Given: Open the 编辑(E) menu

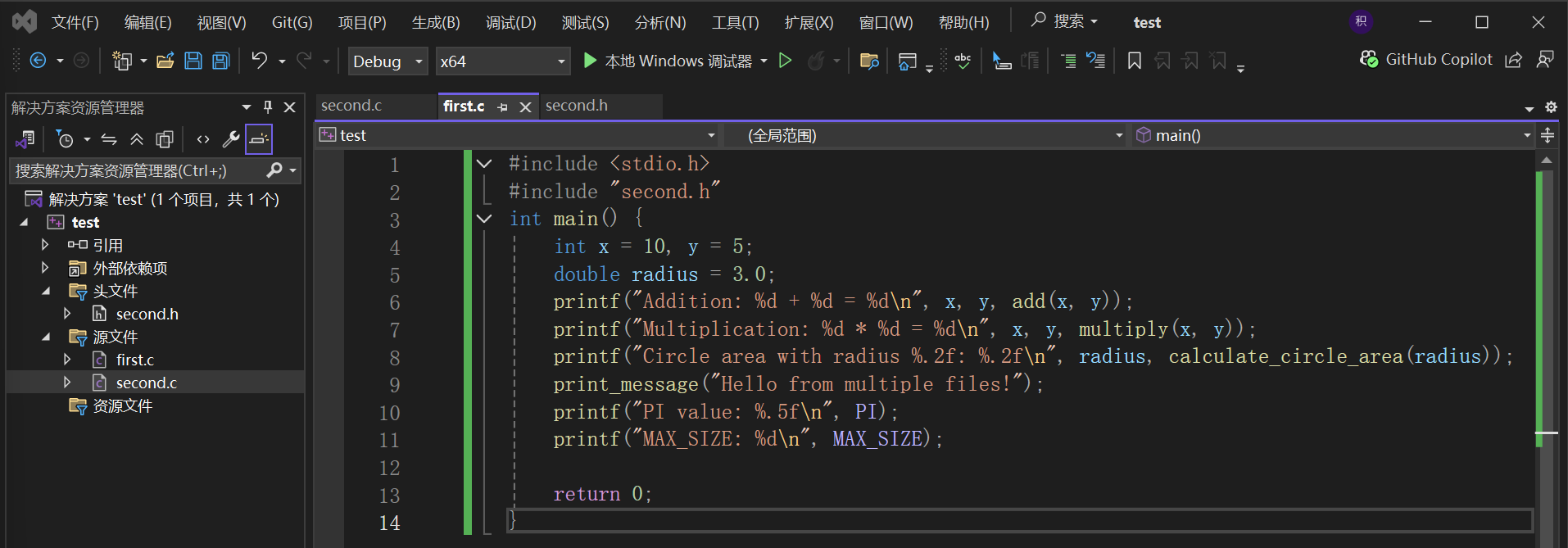Looking at the screenshot, I should [147, 22].
